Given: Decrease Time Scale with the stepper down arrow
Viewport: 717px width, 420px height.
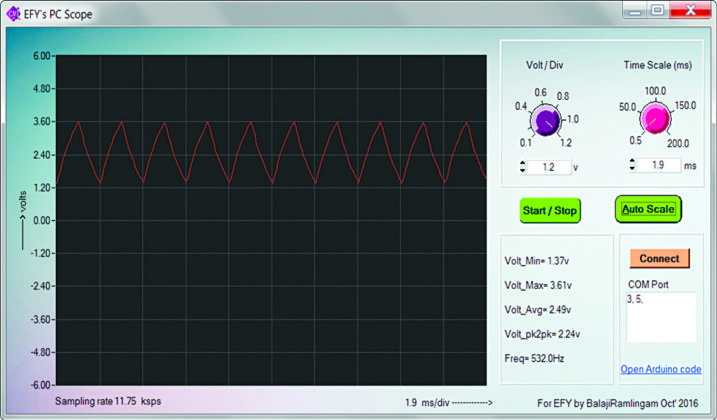Looking at the screenshot, I should tap(630, 168).
